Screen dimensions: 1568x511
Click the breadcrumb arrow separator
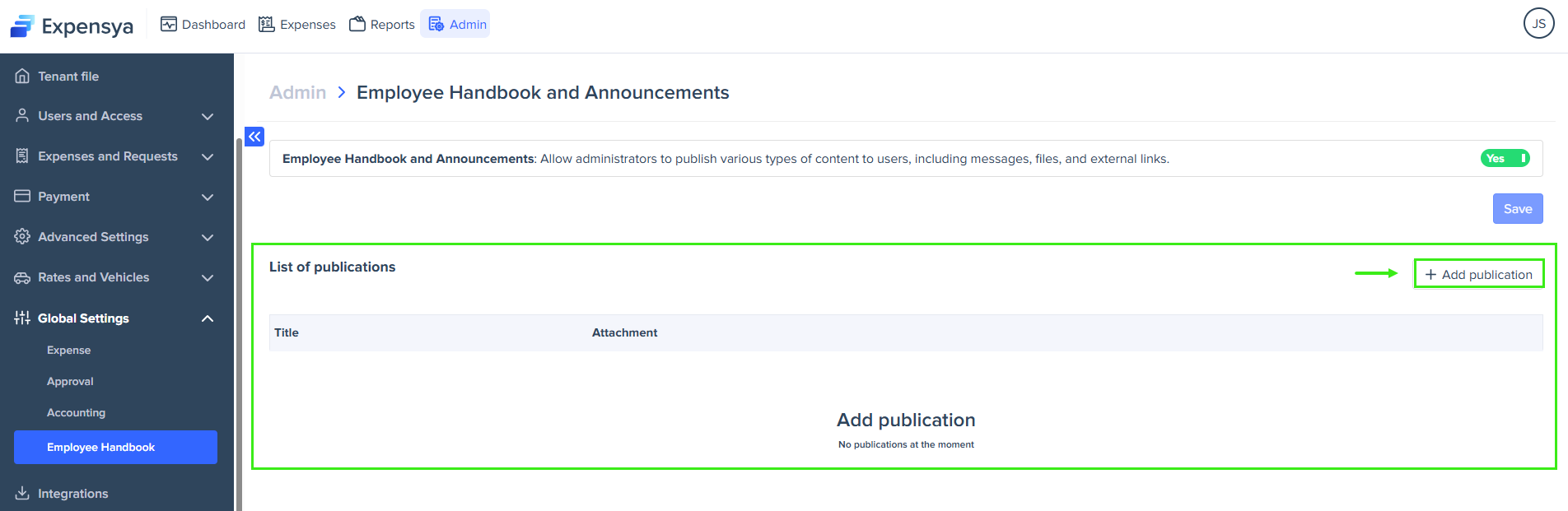pyautogui.click(x=341, y=92)
